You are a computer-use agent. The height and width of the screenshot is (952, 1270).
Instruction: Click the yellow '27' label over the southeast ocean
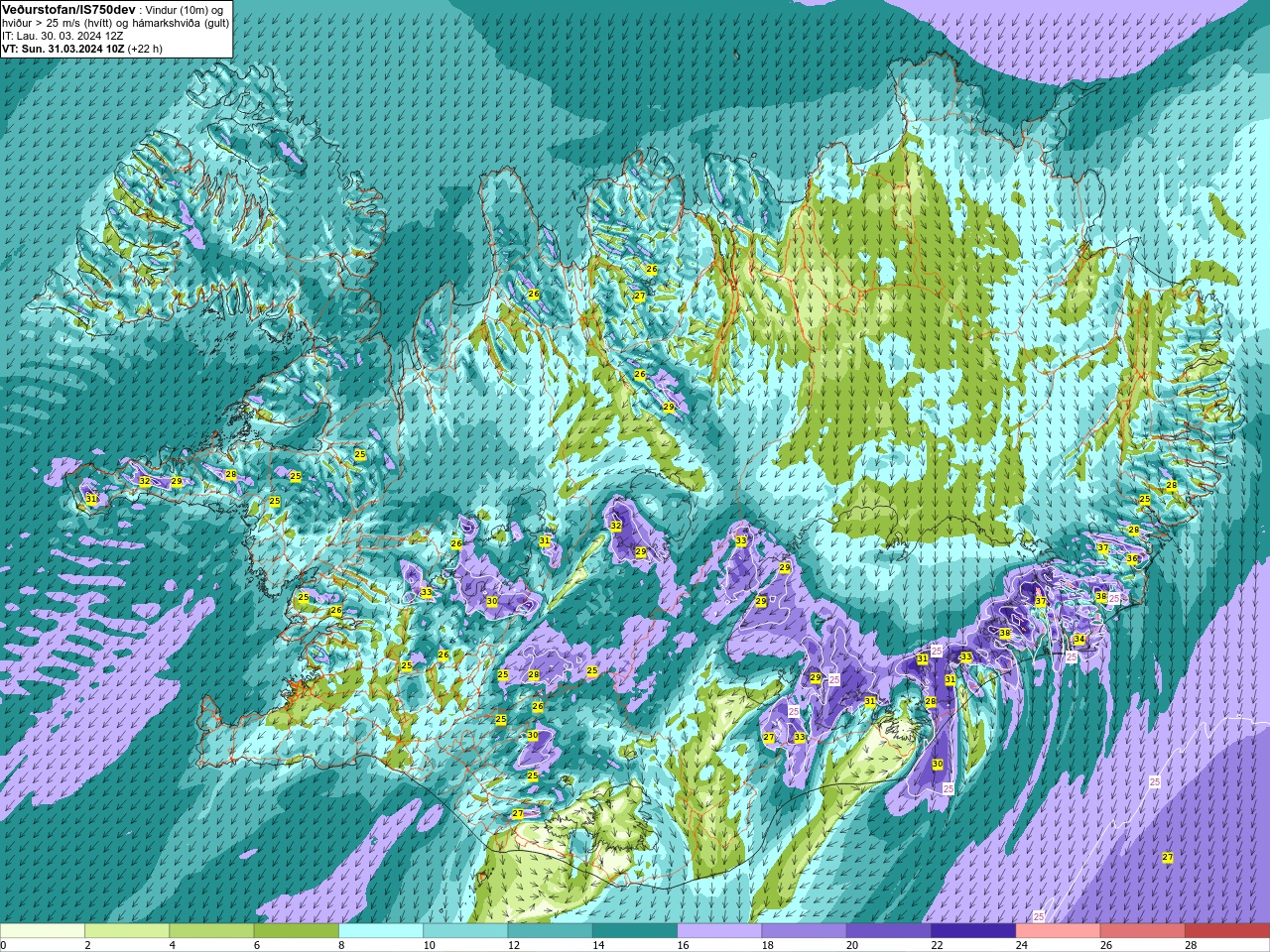(x=1168, y=857)
